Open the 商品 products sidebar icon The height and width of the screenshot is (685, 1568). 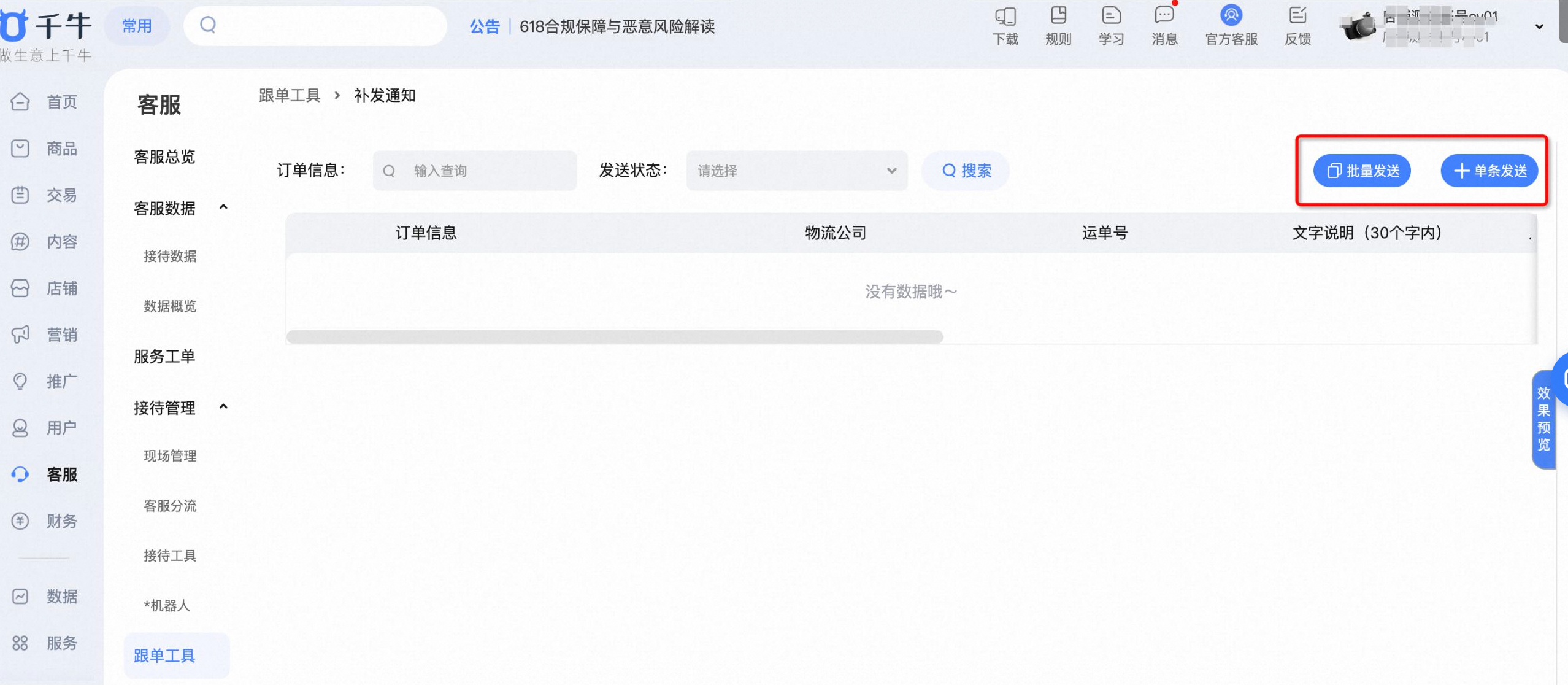pyautogui.click(x=20, y=148)
